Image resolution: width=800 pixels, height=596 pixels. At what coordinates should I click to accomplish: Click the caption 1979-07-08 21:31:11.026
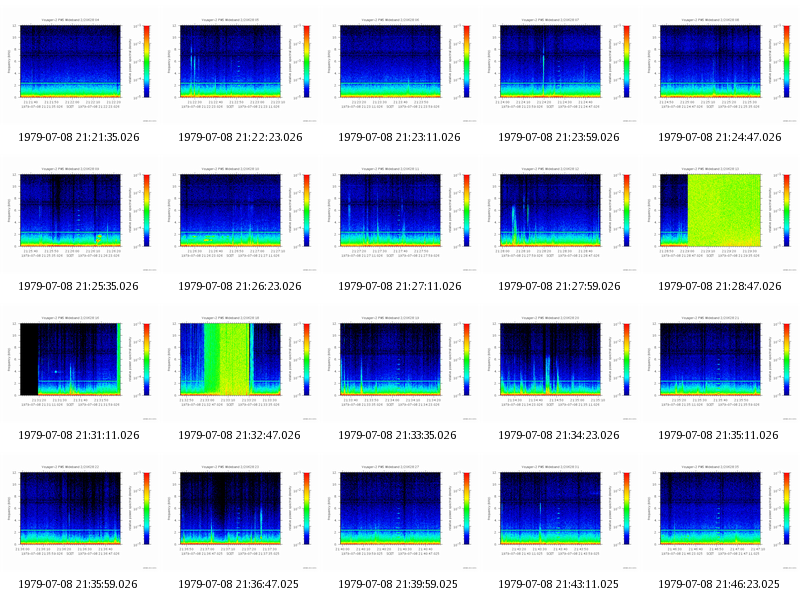point(79,435)
